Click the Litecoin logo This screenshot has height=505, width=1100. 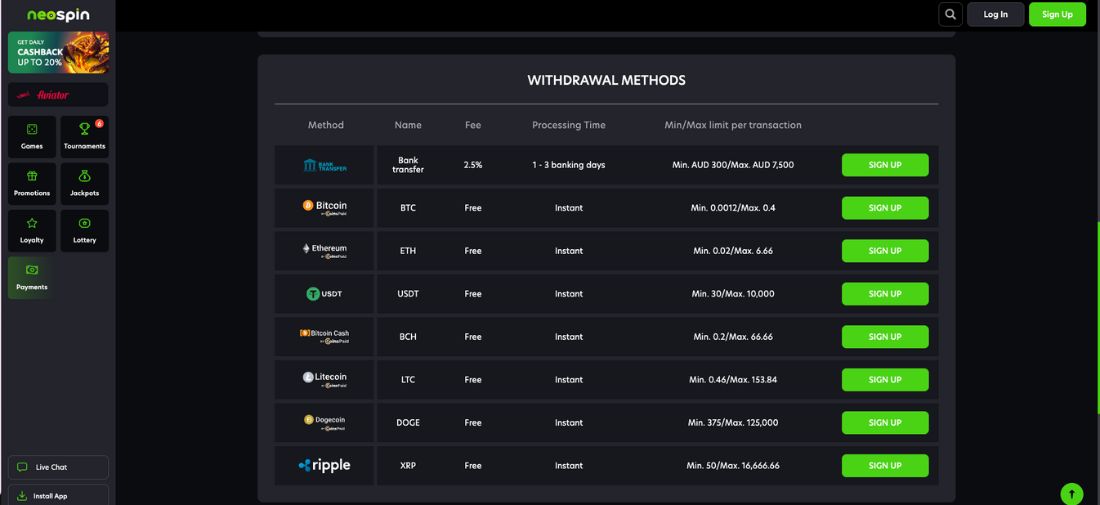[x=325, y=379]
